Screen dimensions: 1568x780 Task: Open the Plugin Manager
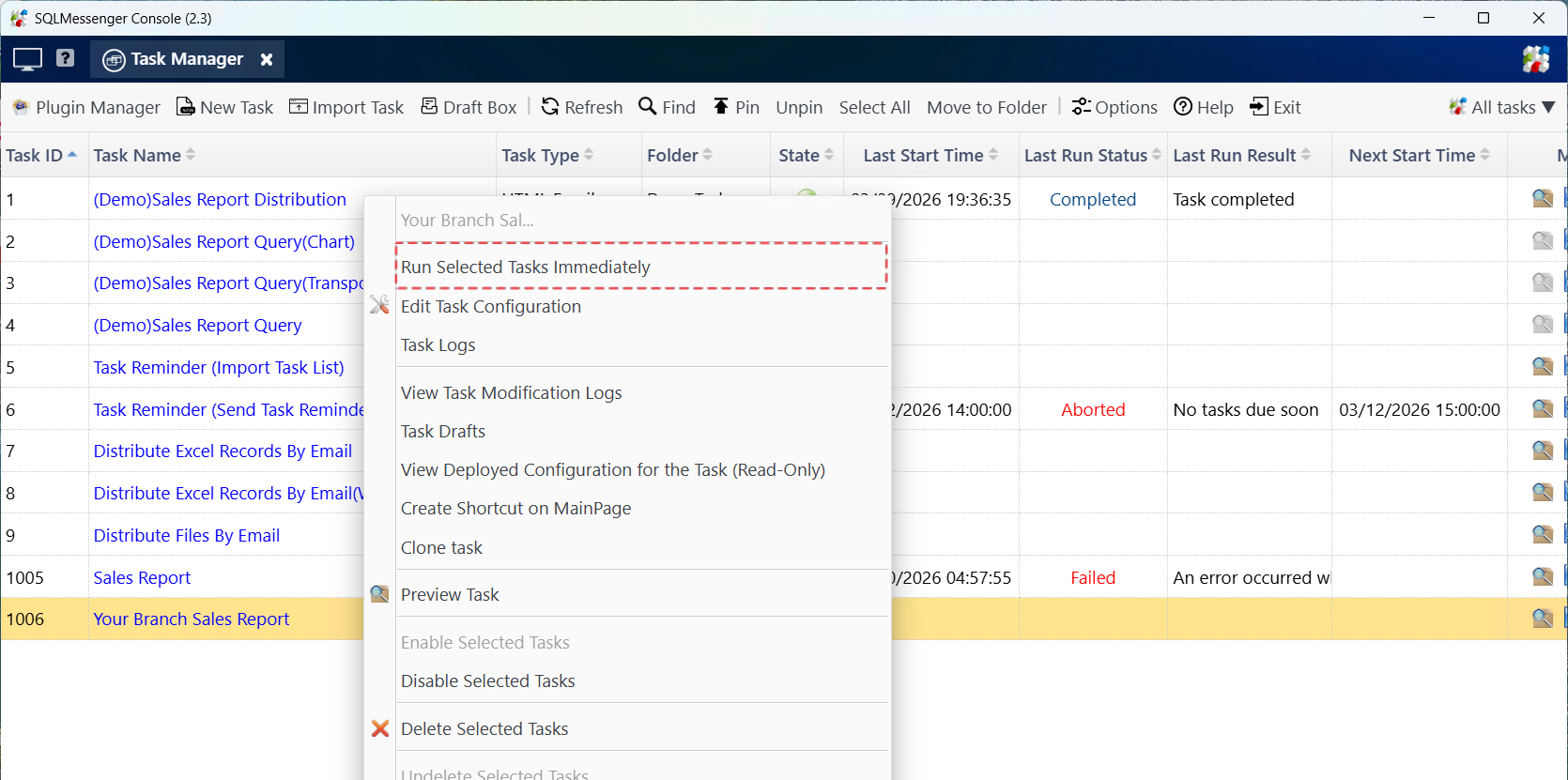pos(86,107)
